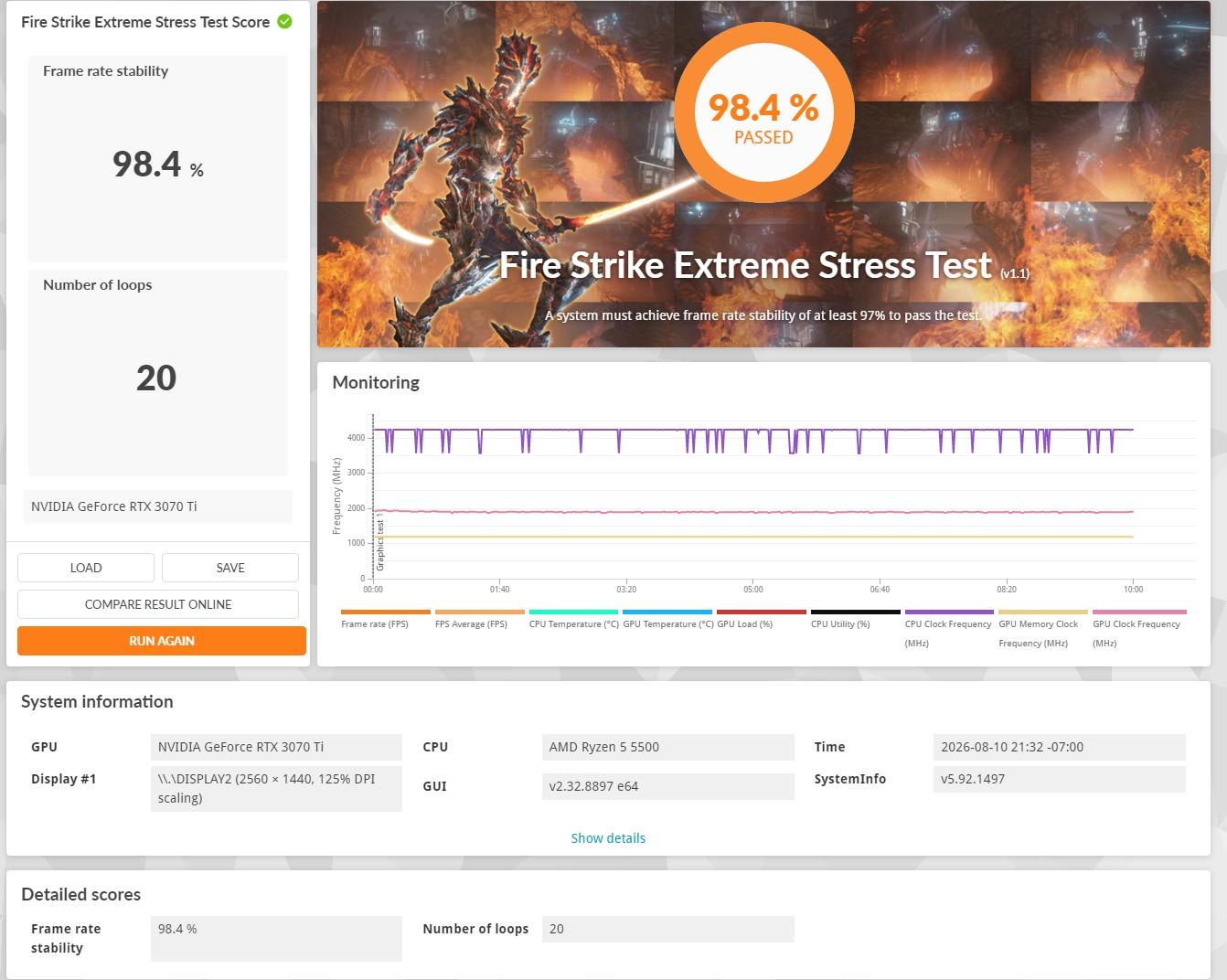Select the Number of loops value 20 card

[158, 372]
